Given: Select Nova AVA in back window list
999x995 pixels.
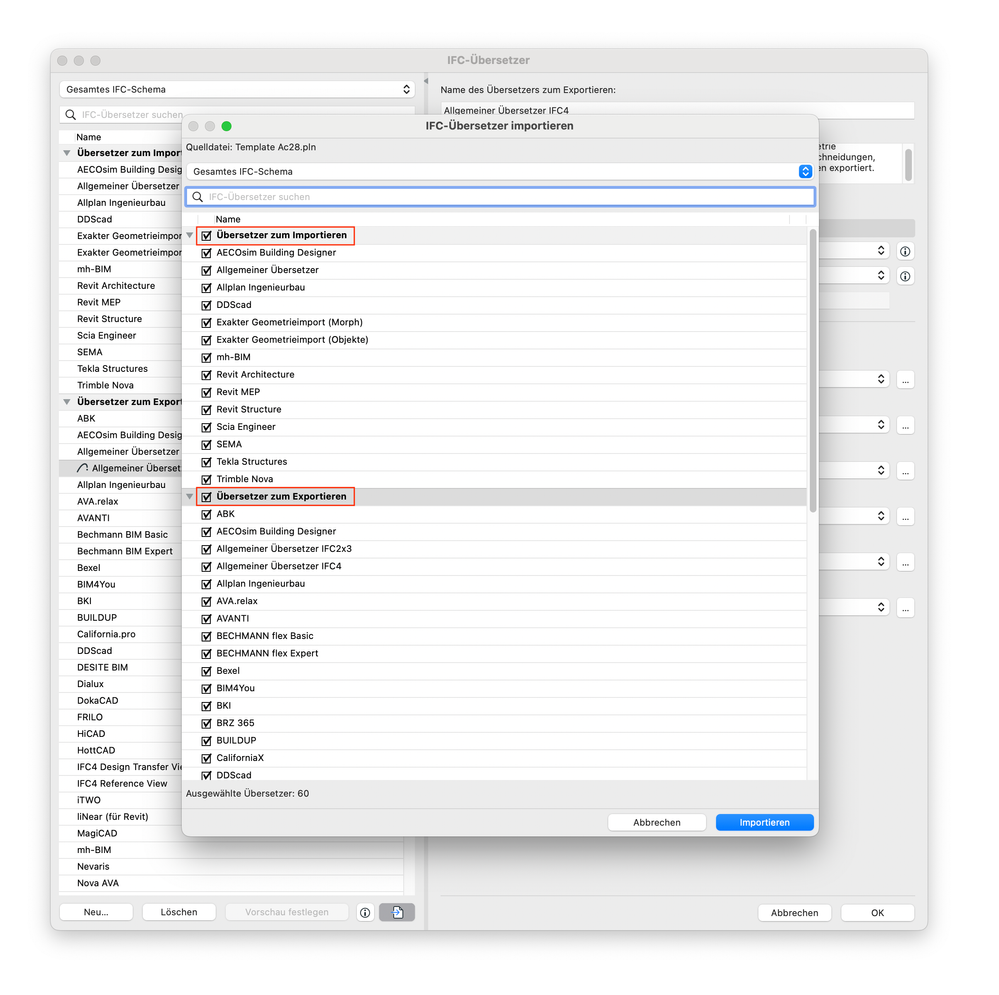Looking at the screenshot, I should click(231, 883).
